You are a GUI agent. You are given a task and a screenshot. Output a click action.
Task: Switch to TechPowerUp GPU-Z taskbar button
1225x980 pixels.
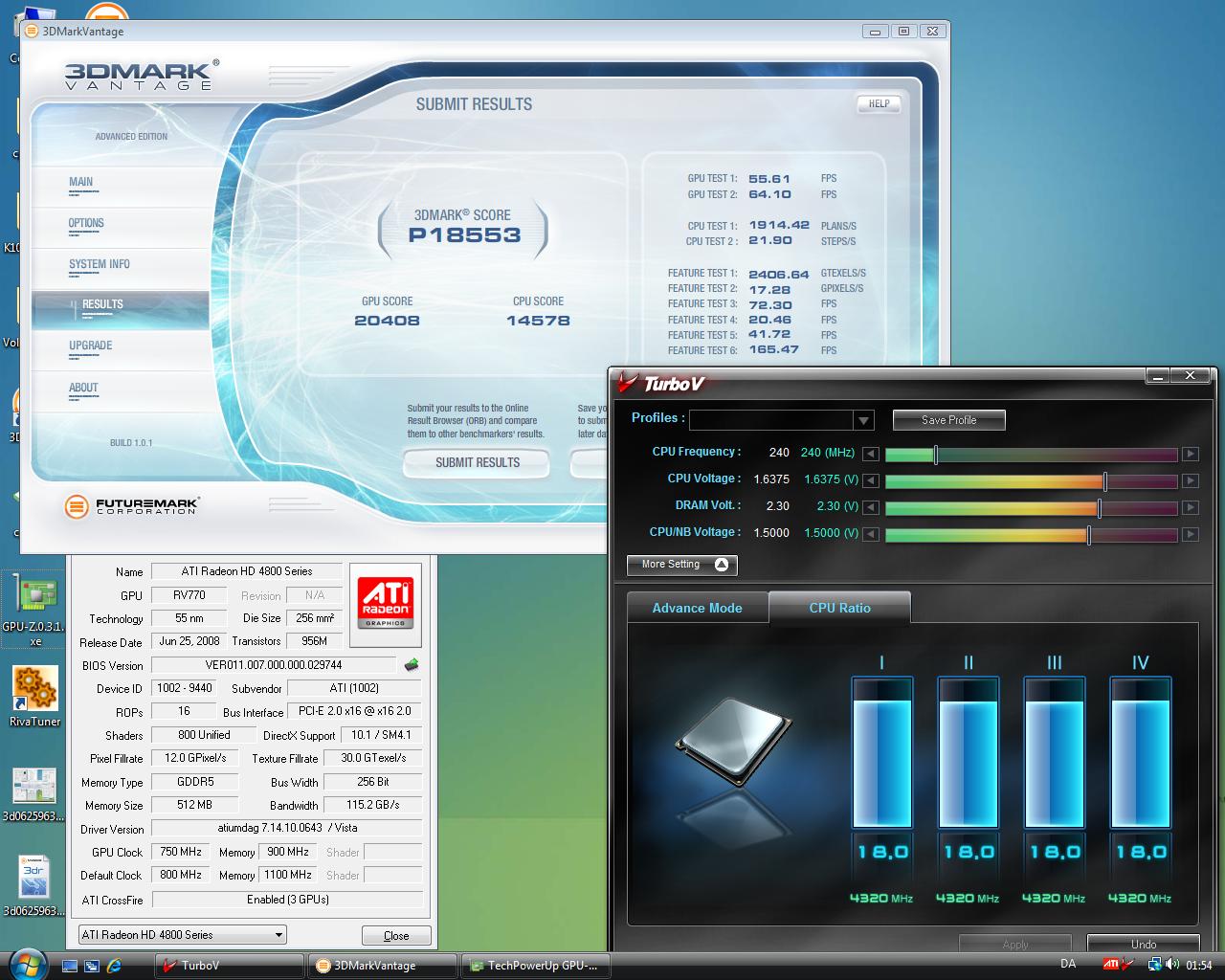coord(536,966)
